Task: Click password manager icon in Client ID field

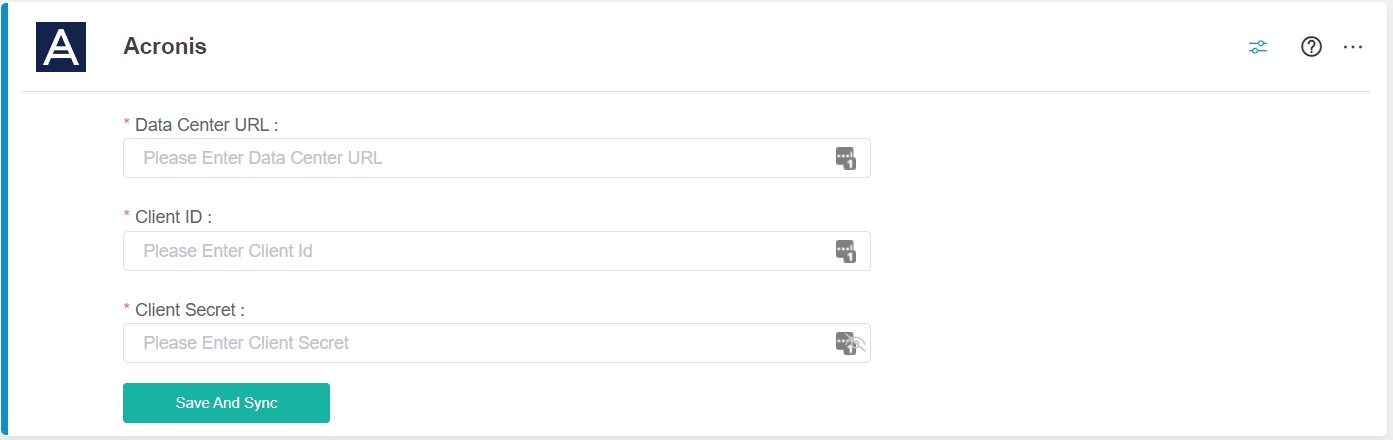Action: pos(846,251)
